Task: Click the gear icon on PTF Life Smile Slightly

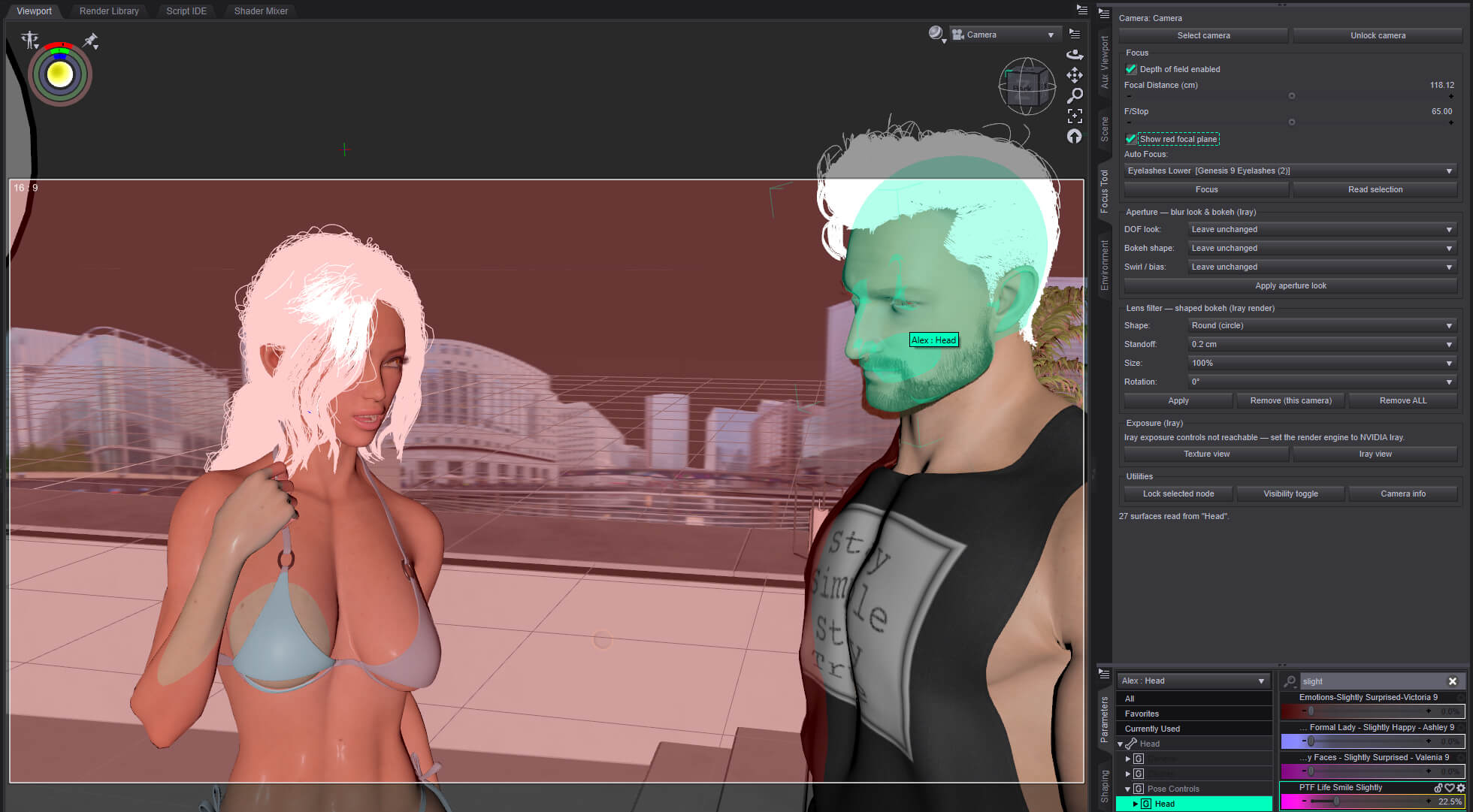Action: click(1461, 788)
